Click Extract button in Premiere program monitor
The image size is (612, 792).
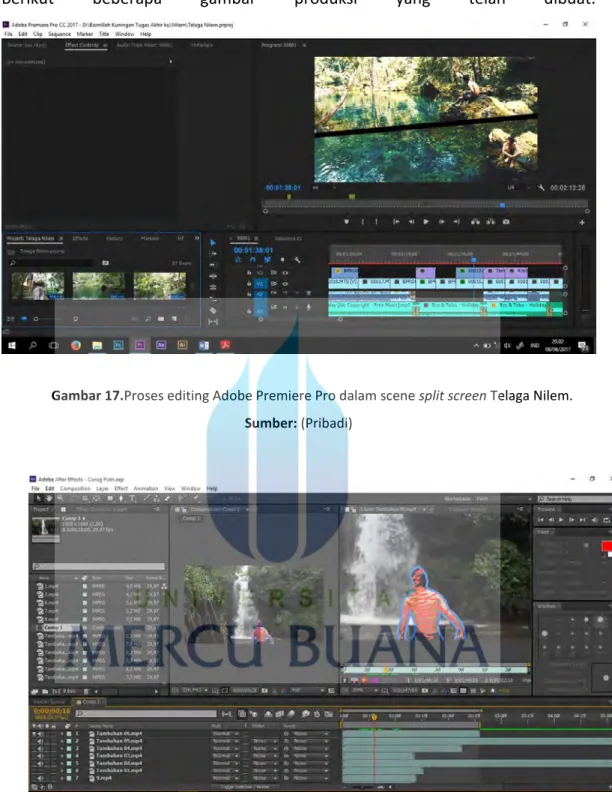(x=490, y=221)
